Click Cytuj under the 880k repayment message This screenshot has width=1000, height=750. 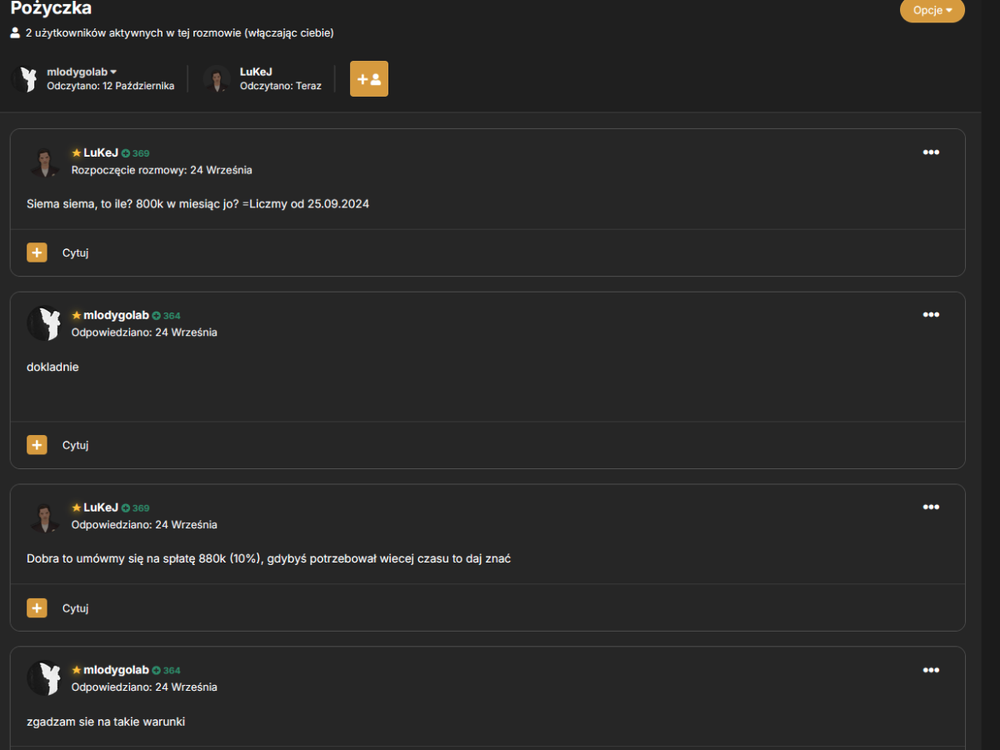coord(75,608)
